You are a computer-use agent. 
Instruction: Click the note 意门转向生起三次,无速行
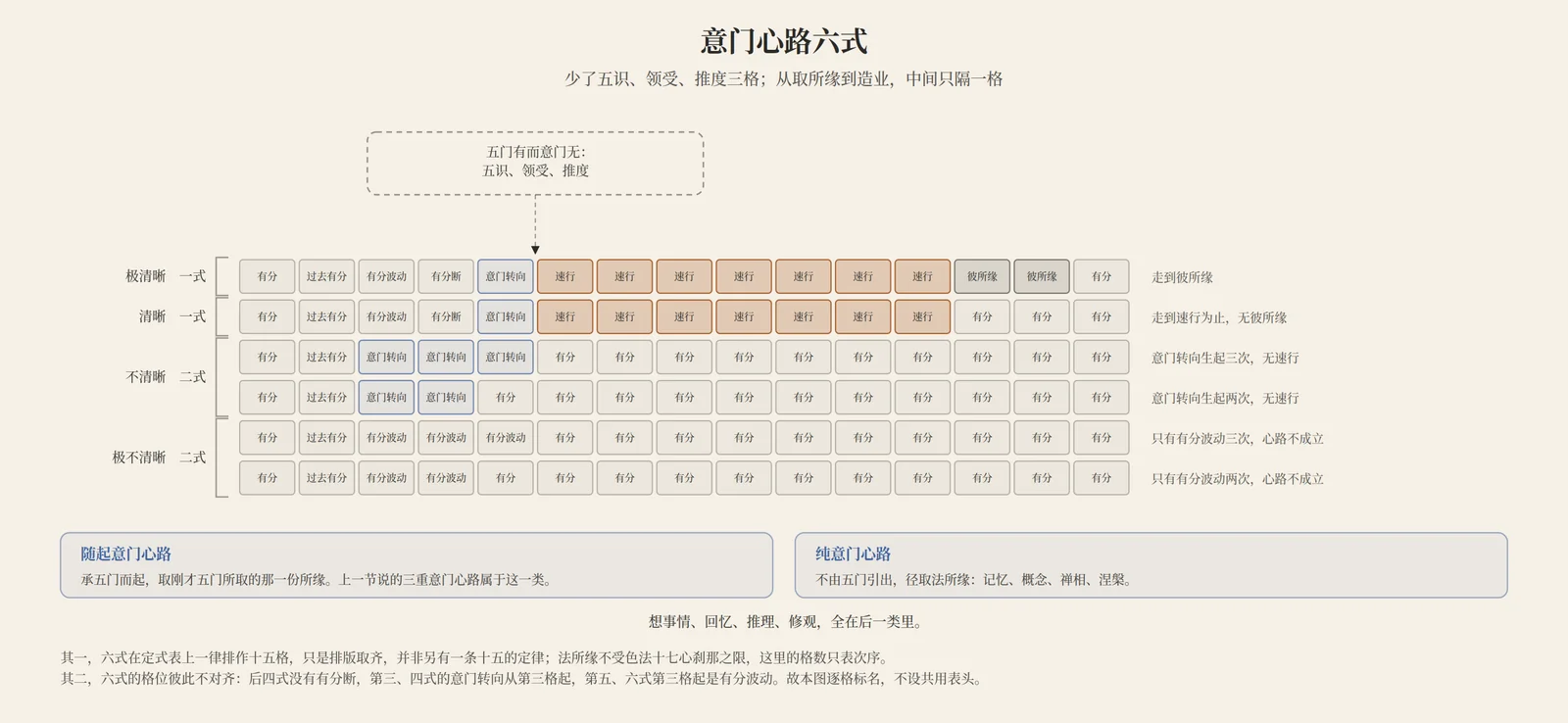tap(1225, 358)
